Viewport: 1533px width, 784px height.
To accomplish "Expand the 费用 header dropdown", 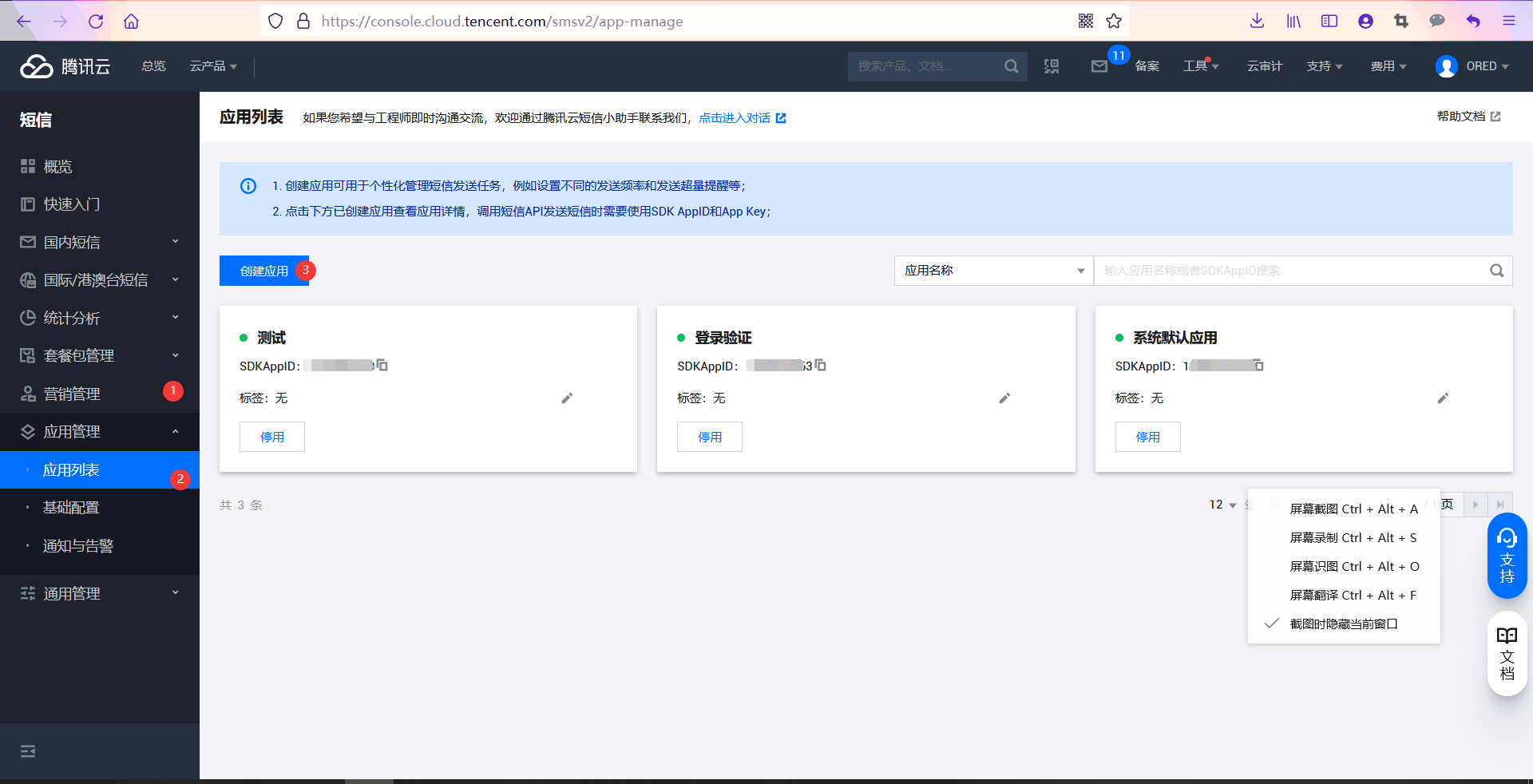I will [1388, 66].
